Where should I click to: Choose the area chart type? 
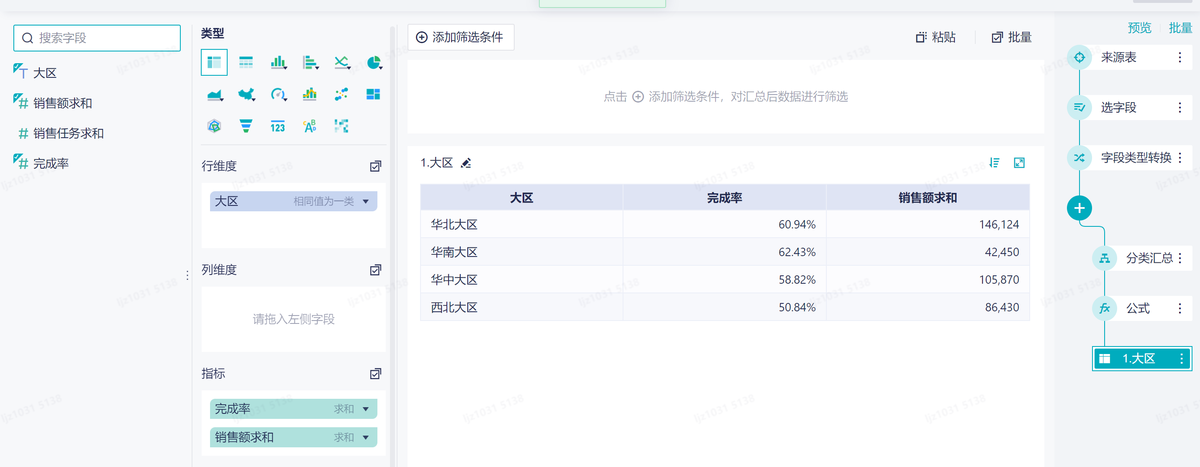[214, 95]
